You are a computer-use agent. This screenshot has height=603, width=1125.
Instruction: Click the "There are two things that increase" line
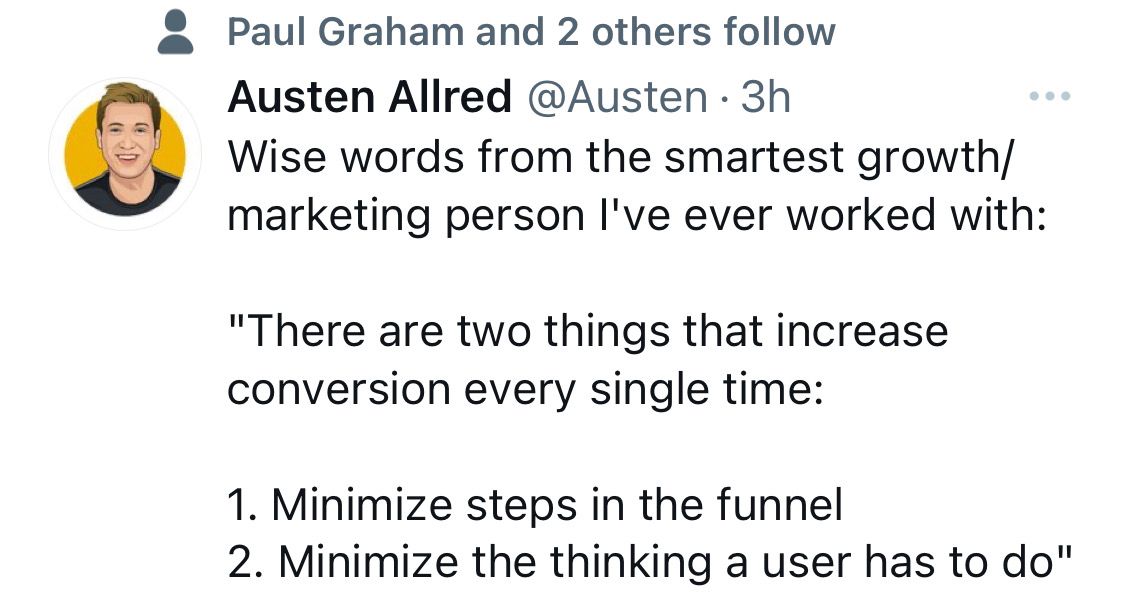click(x=588, y=332)
